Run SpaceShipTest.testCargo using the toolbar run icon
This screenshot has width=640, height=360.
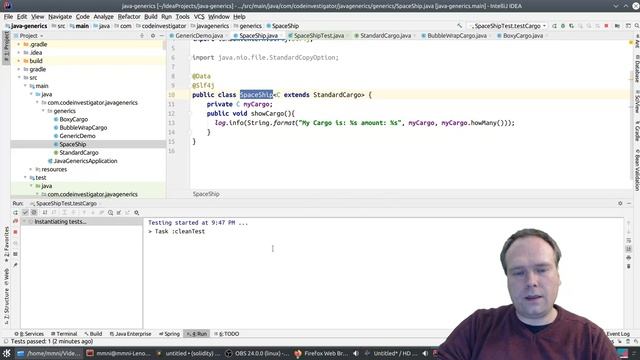coord(554,26)
